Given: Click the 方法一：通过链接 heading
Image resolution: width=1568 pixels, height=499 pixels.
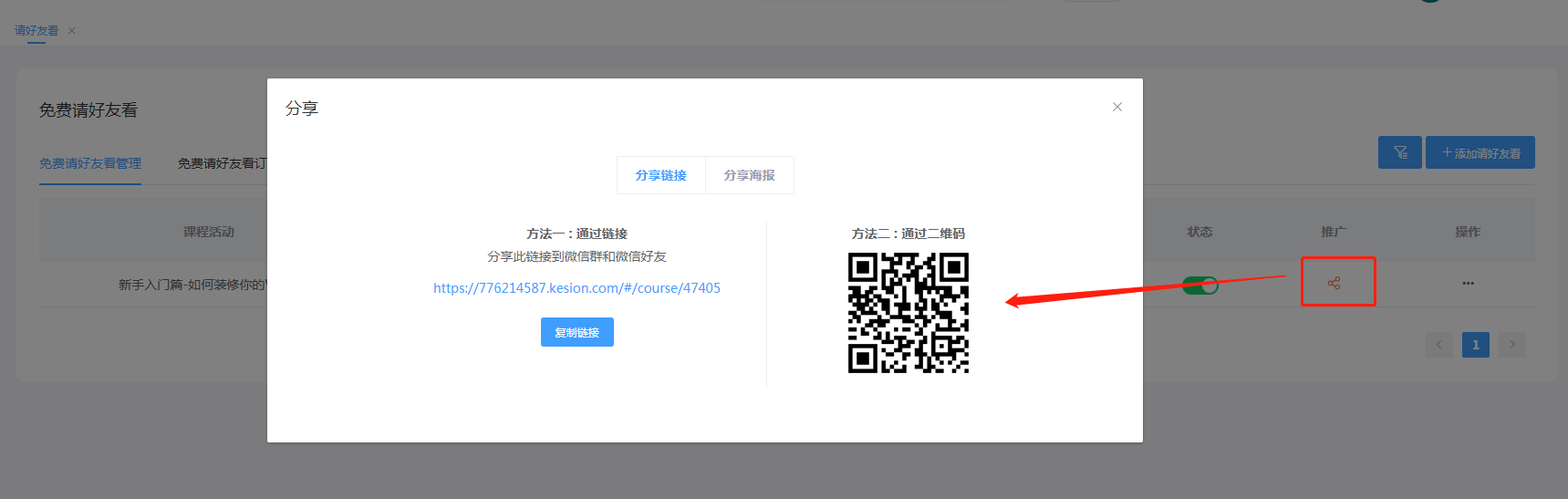Looking at the screenshot, I should [577, 234].
